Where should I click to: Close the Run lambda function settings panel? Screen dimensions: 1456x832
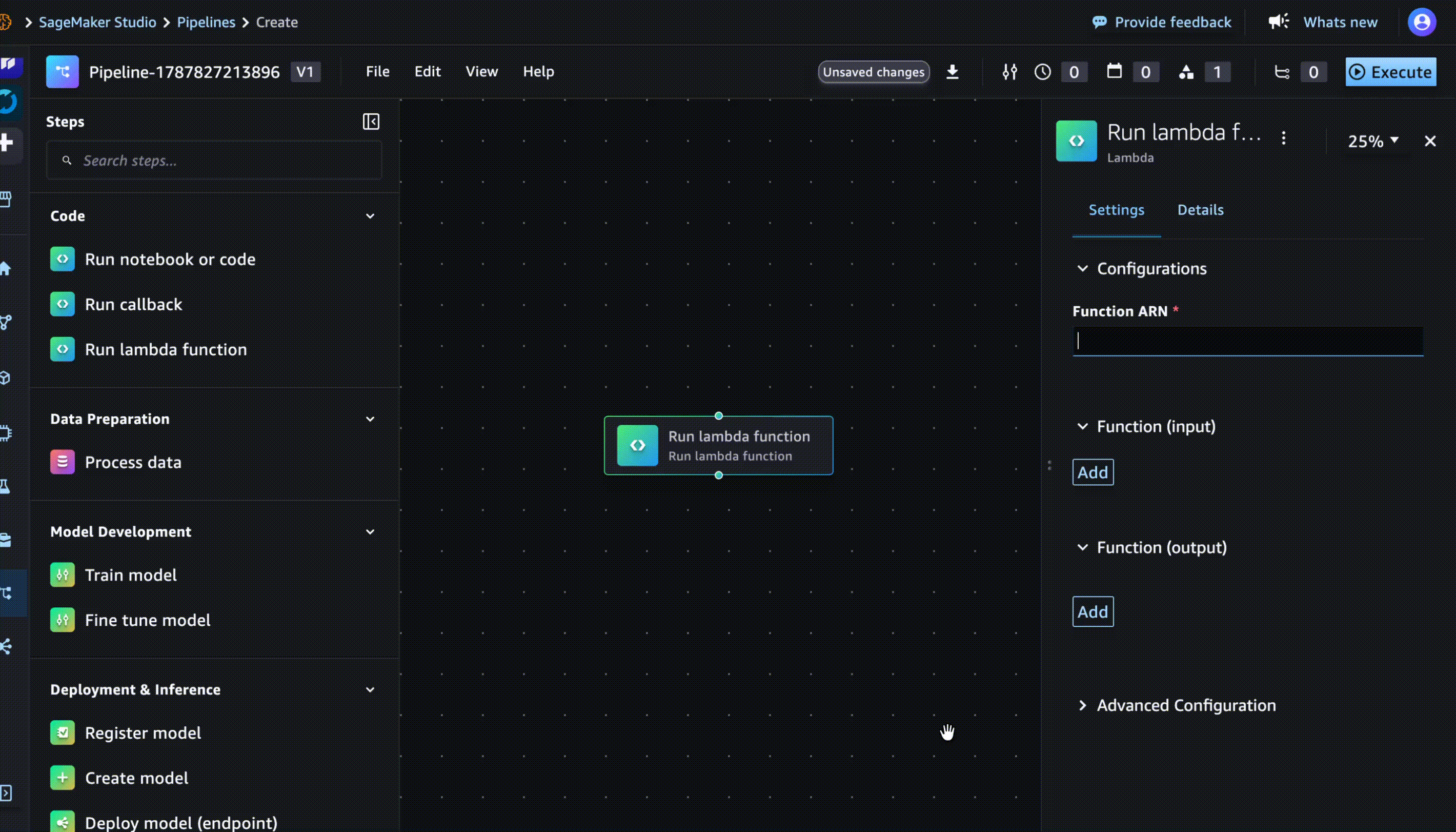1430,141
